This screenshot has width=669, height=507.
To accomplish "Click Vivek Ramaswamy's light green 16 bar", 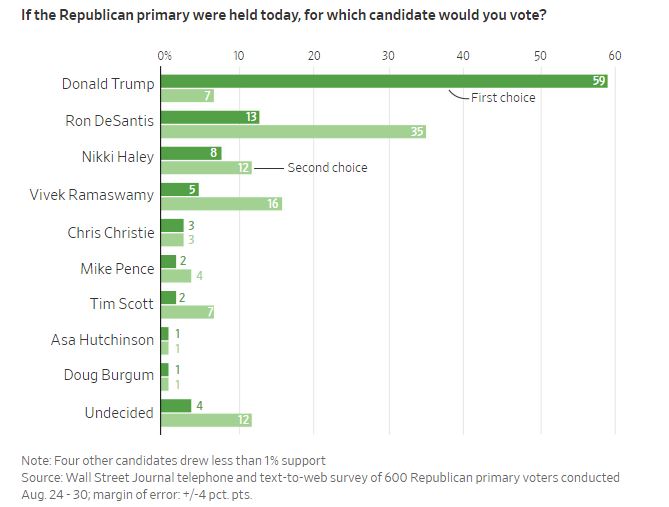I will (x=221, y=204).
